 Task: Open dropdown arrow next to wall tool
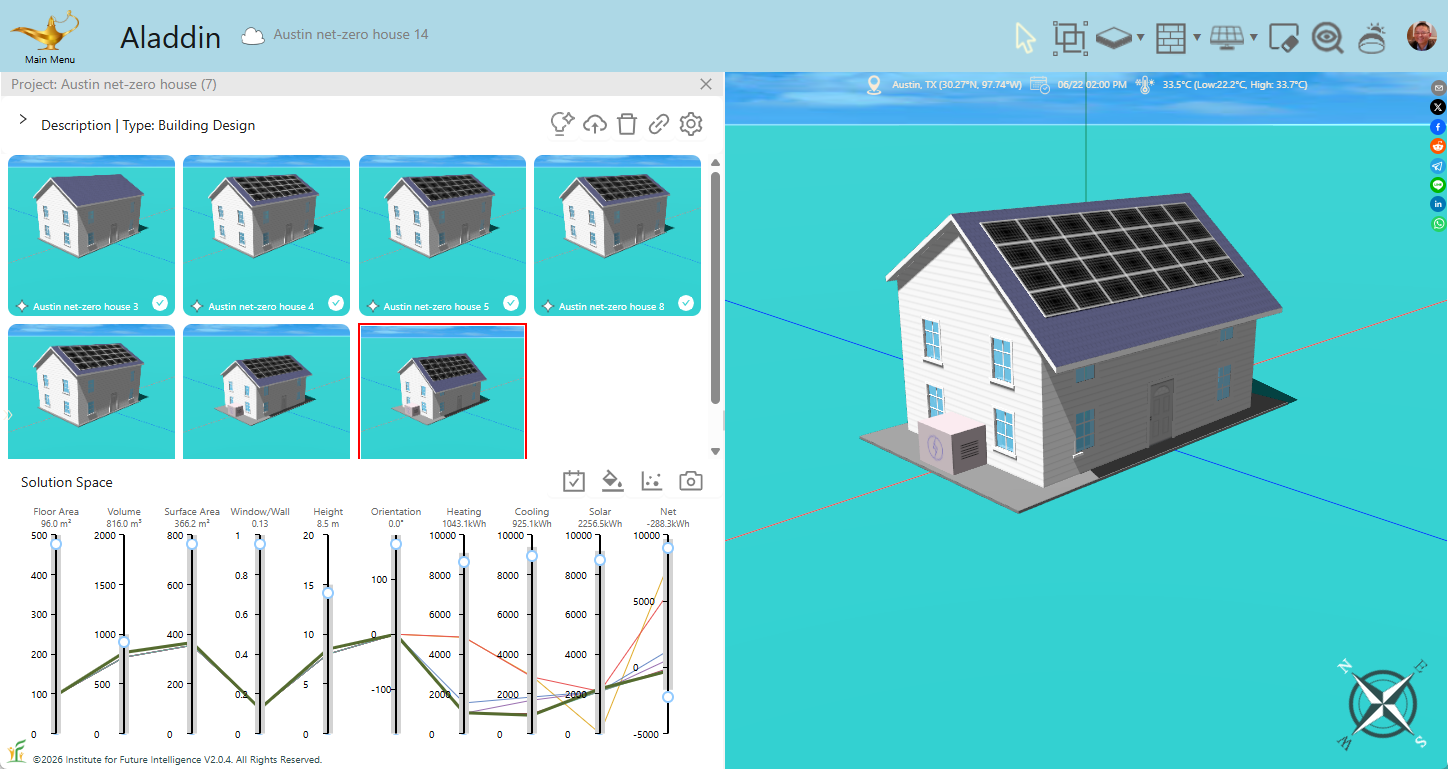[x=1197, y=38]
